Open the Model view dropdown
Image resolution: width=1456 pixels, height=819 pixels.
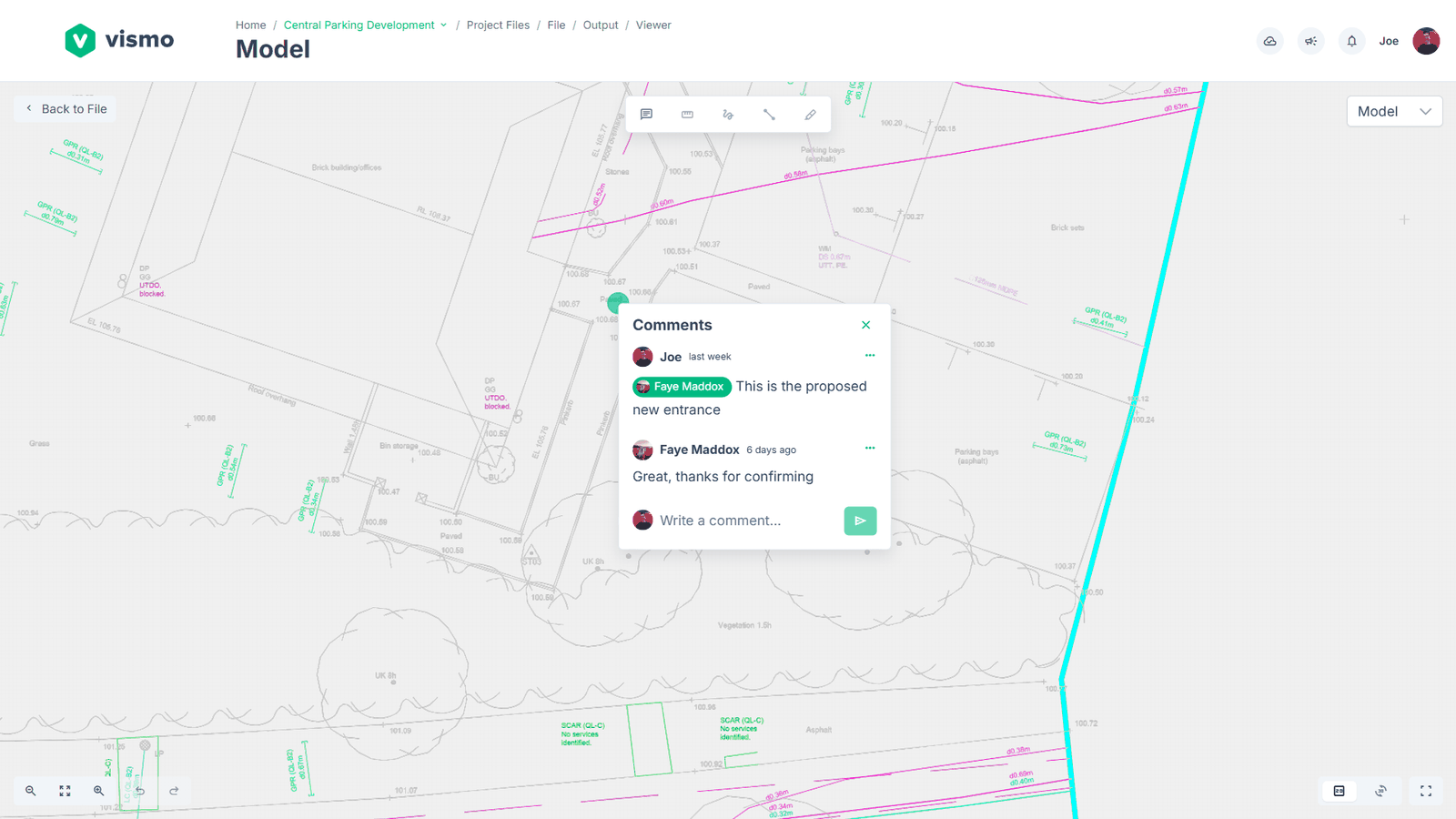tap(1394, 111)
